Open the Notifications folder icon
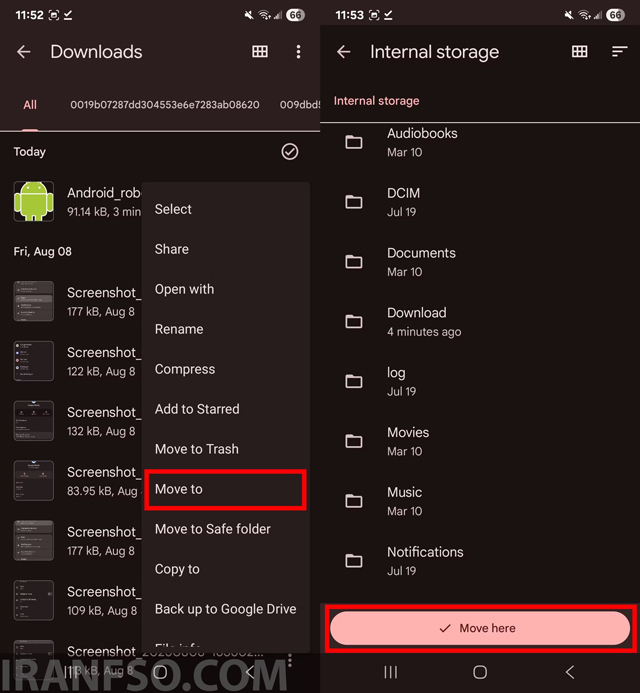The height and width of the screenshot is (693, 640). (354, 561)
